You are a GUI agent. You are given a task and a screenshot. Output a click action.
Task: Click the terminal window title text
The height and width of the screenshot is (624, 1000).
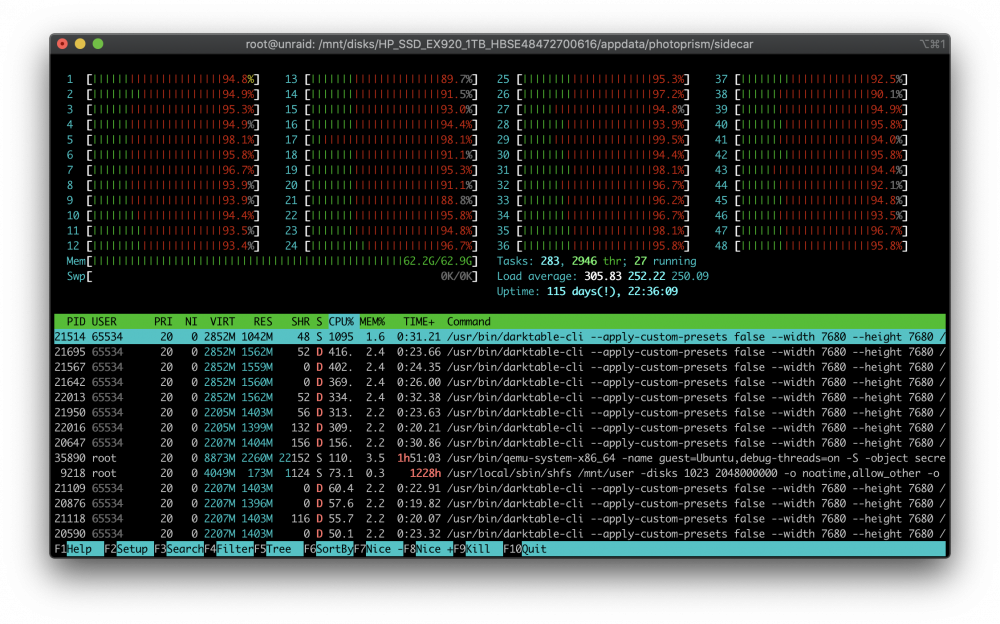coord(499,44)
